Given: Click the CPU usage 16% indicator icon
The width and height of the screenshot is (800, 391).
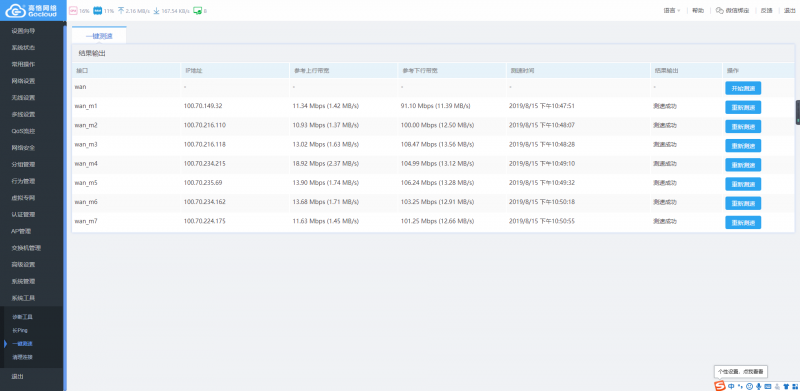Looking at the screenshot, I should pyautogui.click(x=73, y=11).
